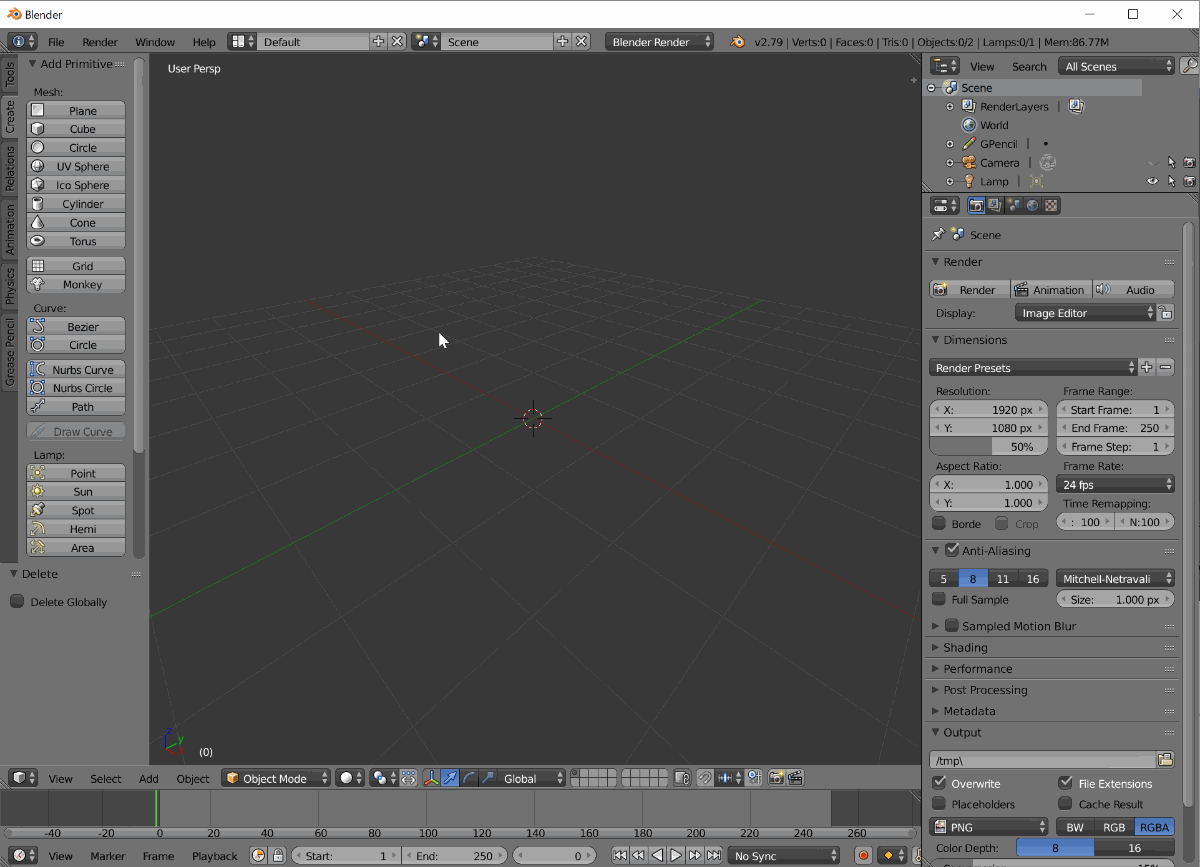Open Object Mode dropdown
Viewport: 1200px width, 867px height.
pos(276,778)
